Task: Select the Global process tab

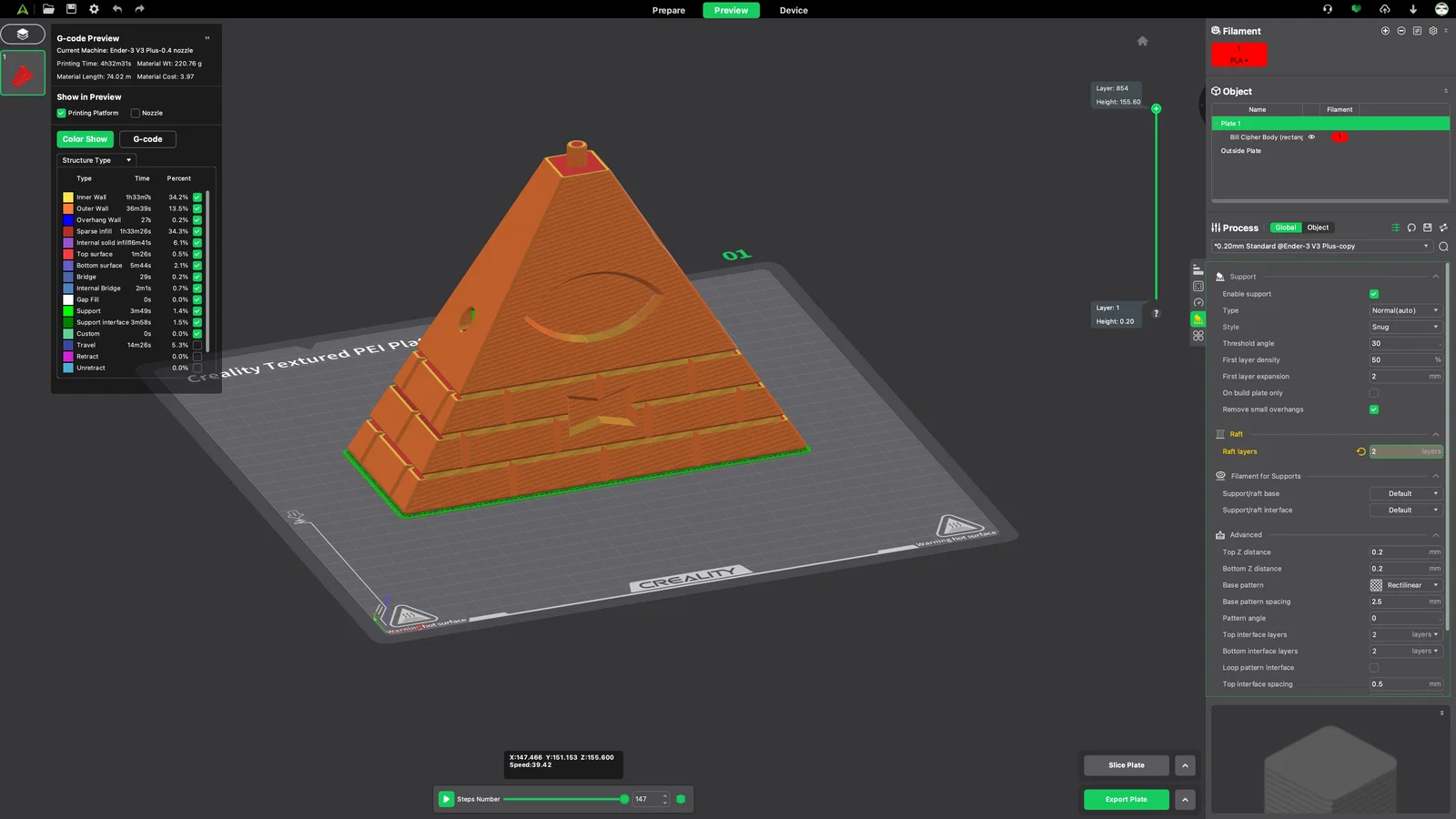Action: click(1286, 227)
